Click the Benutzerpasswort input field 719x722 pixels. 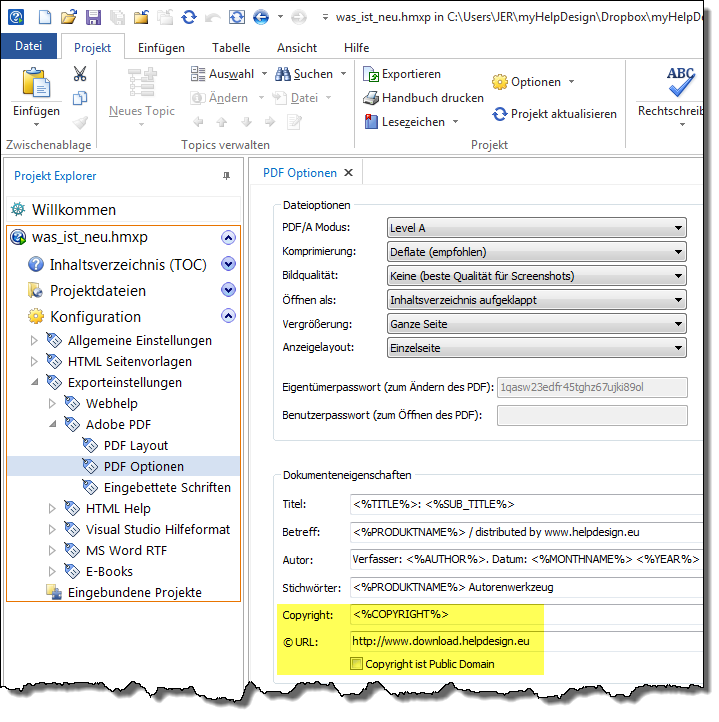coord(591,416)
